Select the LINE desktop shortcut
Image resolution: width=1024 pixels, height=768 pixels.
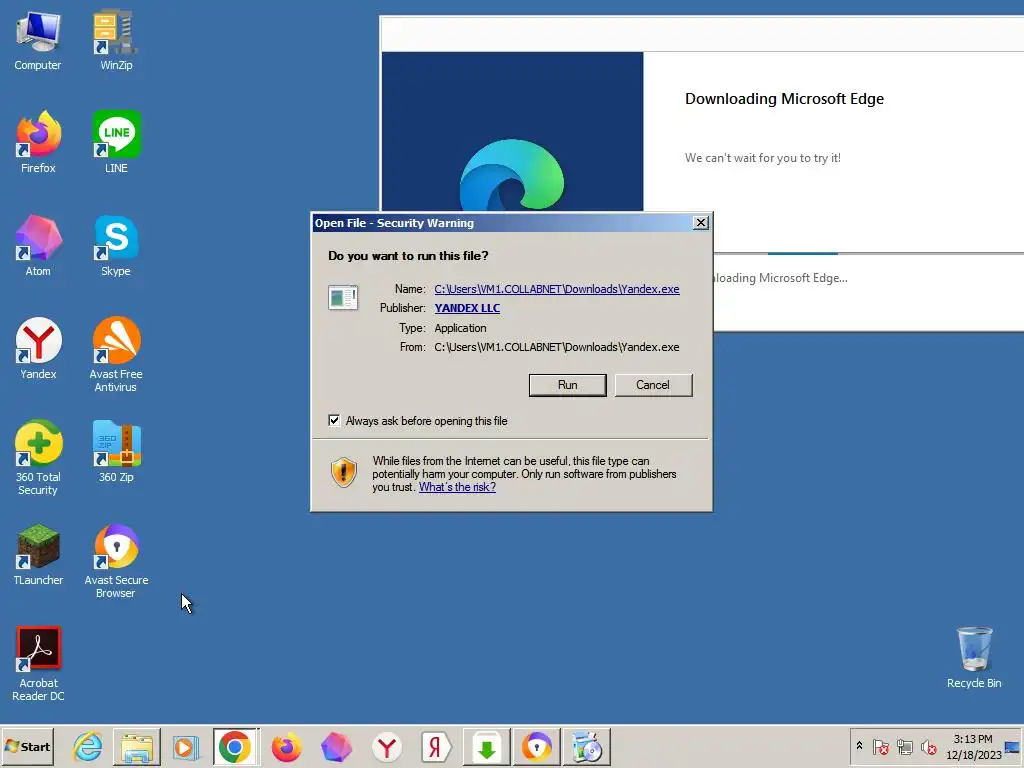116,143
